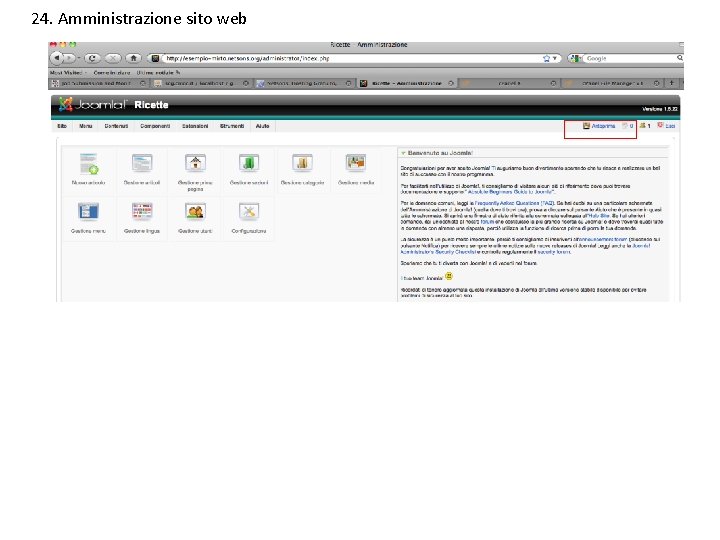Click the smiley emoticon in the welcome text
This screenshot has width=720, height=540.
coord(449,276)
